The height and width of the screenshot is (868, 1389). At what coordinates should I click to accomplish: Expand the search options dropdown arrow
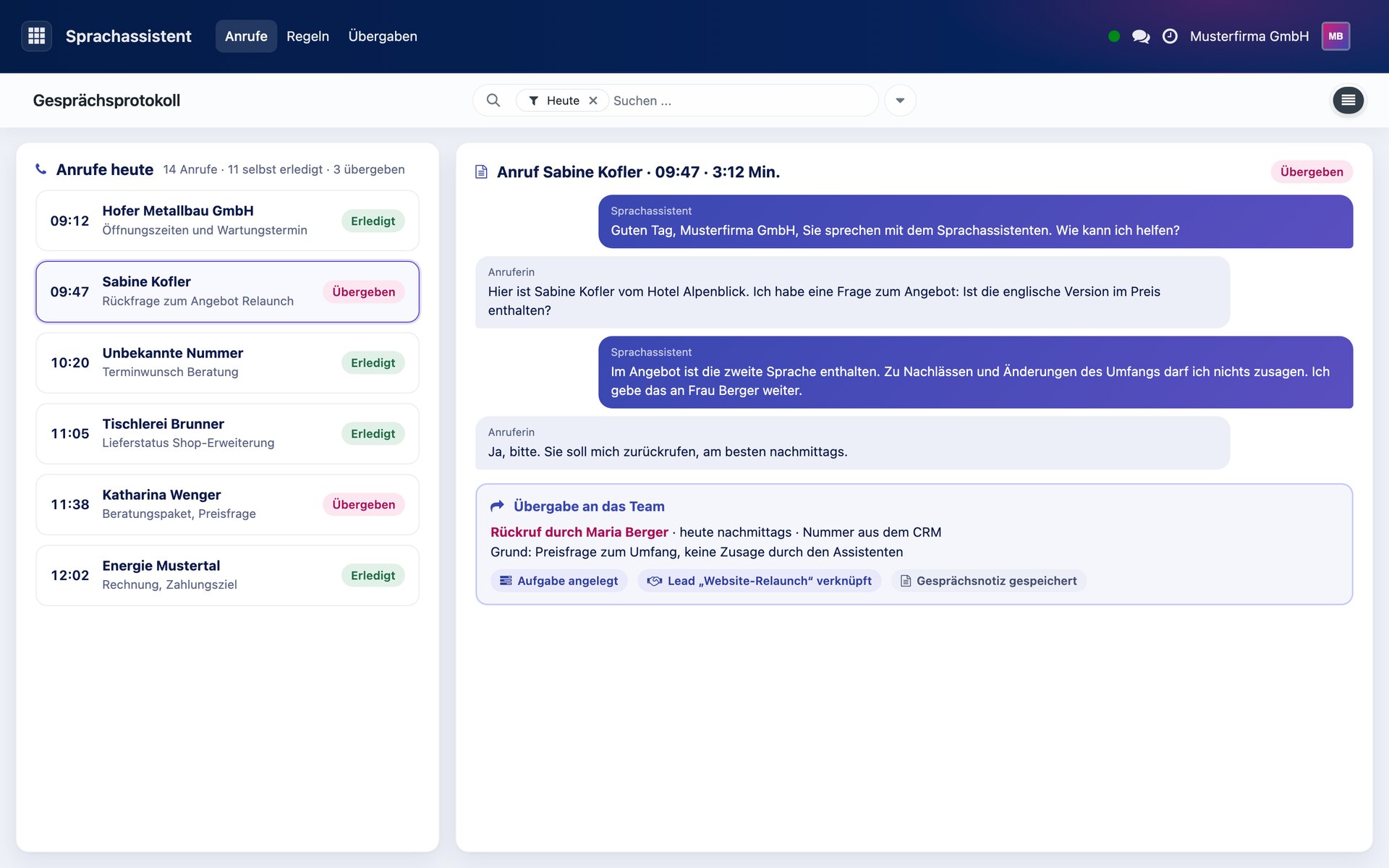[x=900, y=101]
